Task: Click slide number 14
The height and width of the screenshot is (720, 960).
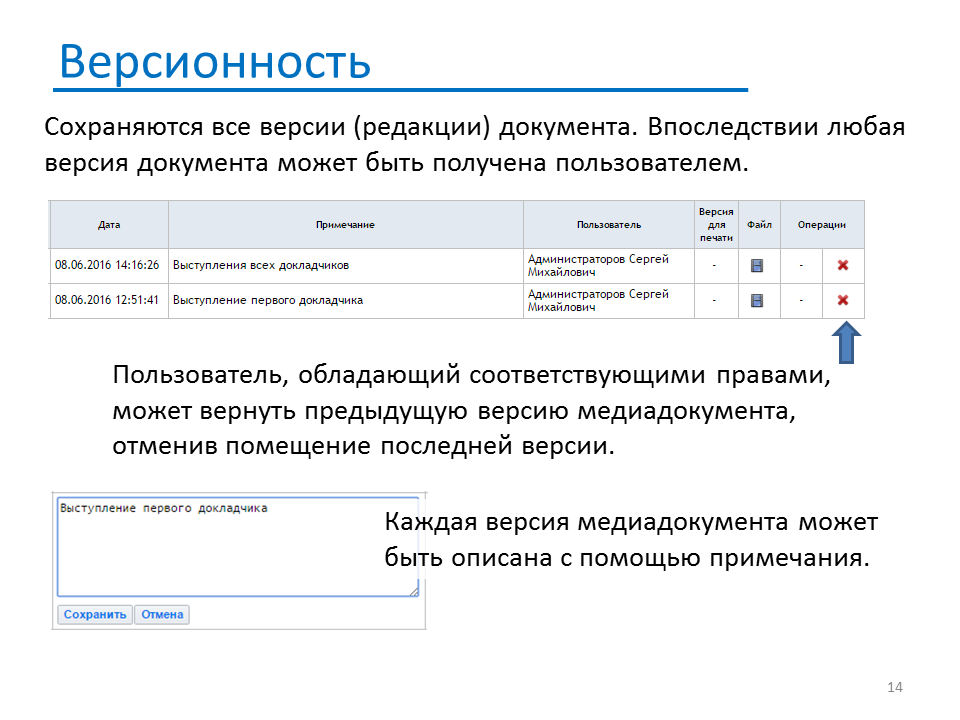Action: click(894, 687)
